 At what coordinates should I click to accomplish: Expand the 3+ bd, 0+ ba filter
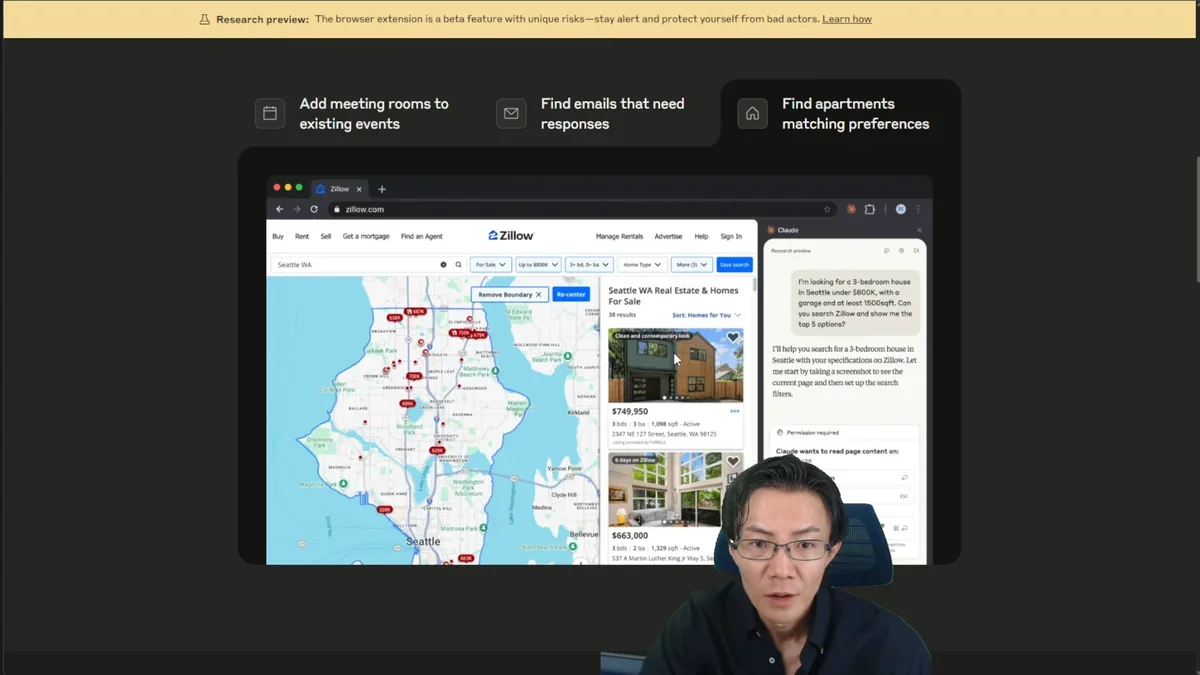coord(589,265)
